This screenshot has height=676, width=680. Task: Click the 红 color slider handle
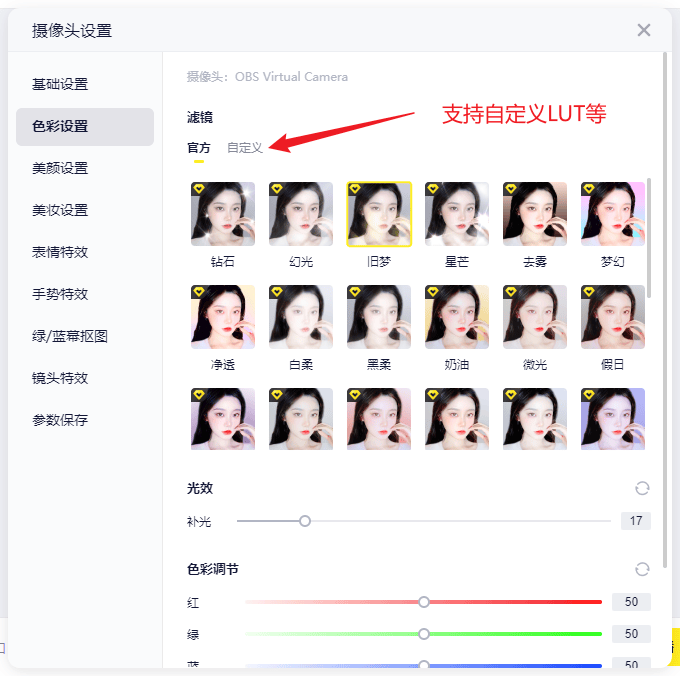424,602
